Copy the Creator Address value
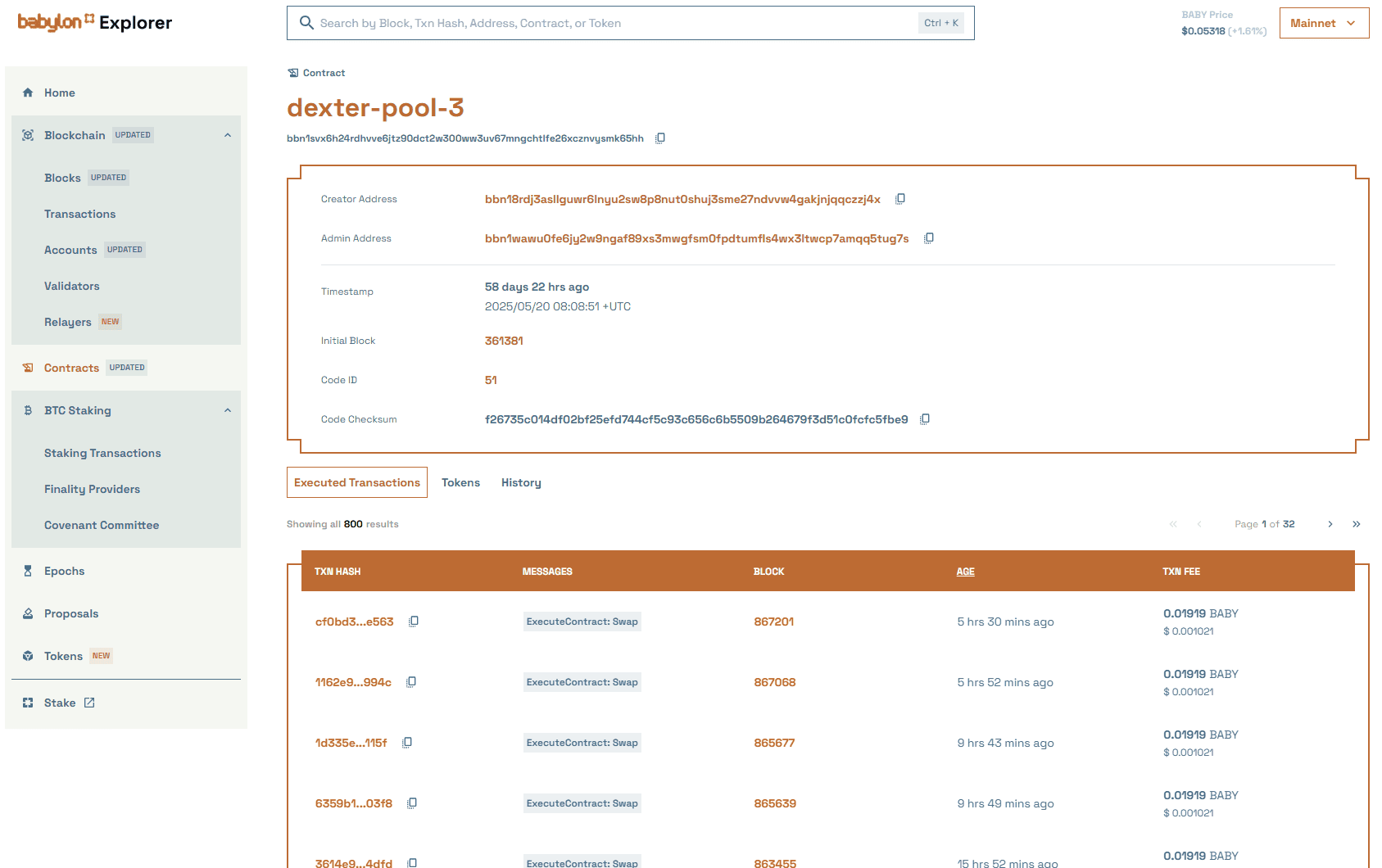The image size is (1382, 868). [x=900, y=199]
